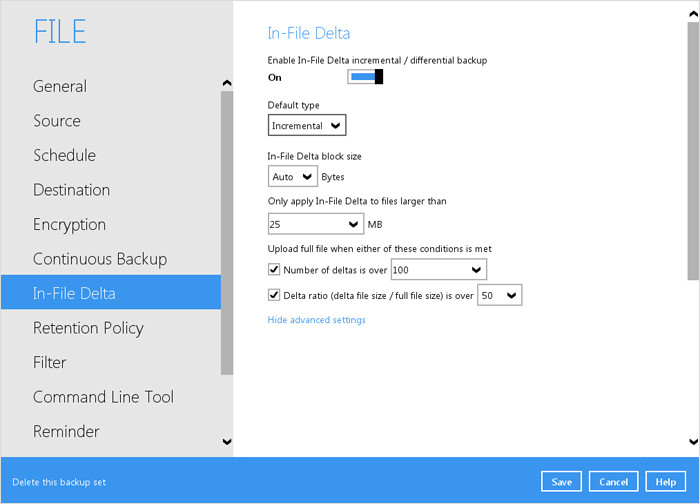
Task: Click Delete this backup set
Action: tap(59, 482)
